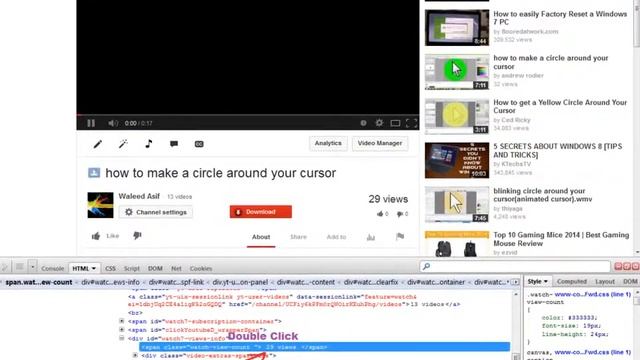Click Firebug command line toggle icon
Screen dimensions: 640x360
[x=19, y=267]
